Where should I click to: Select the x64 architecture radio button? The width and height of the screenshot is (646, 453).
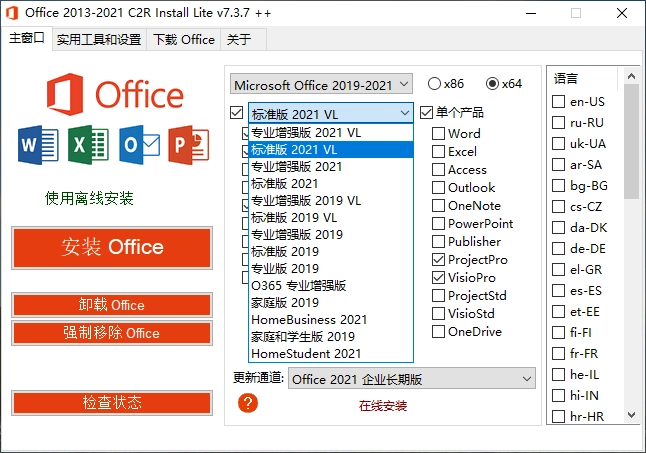[x=492, y=84]
